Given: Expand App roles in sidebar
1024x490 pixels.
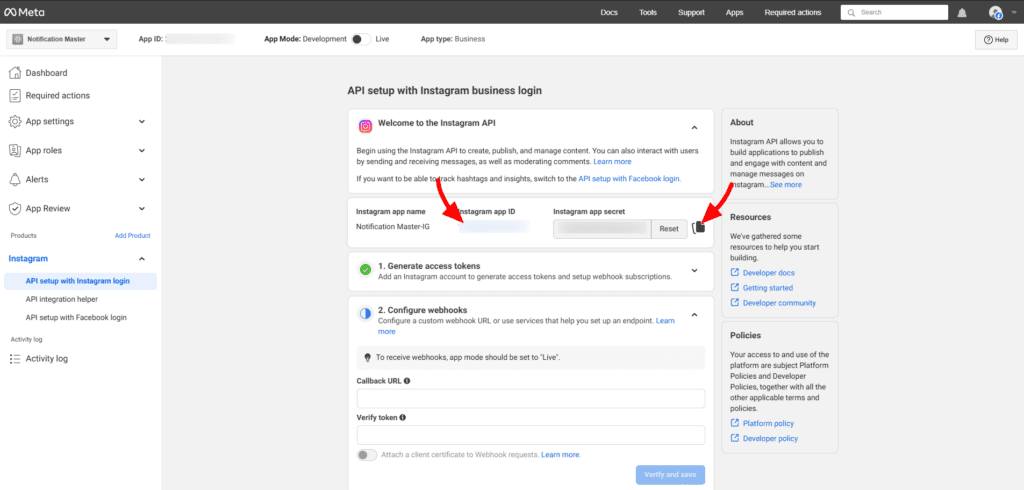Looking at the screenshot, I should [142, 150].
